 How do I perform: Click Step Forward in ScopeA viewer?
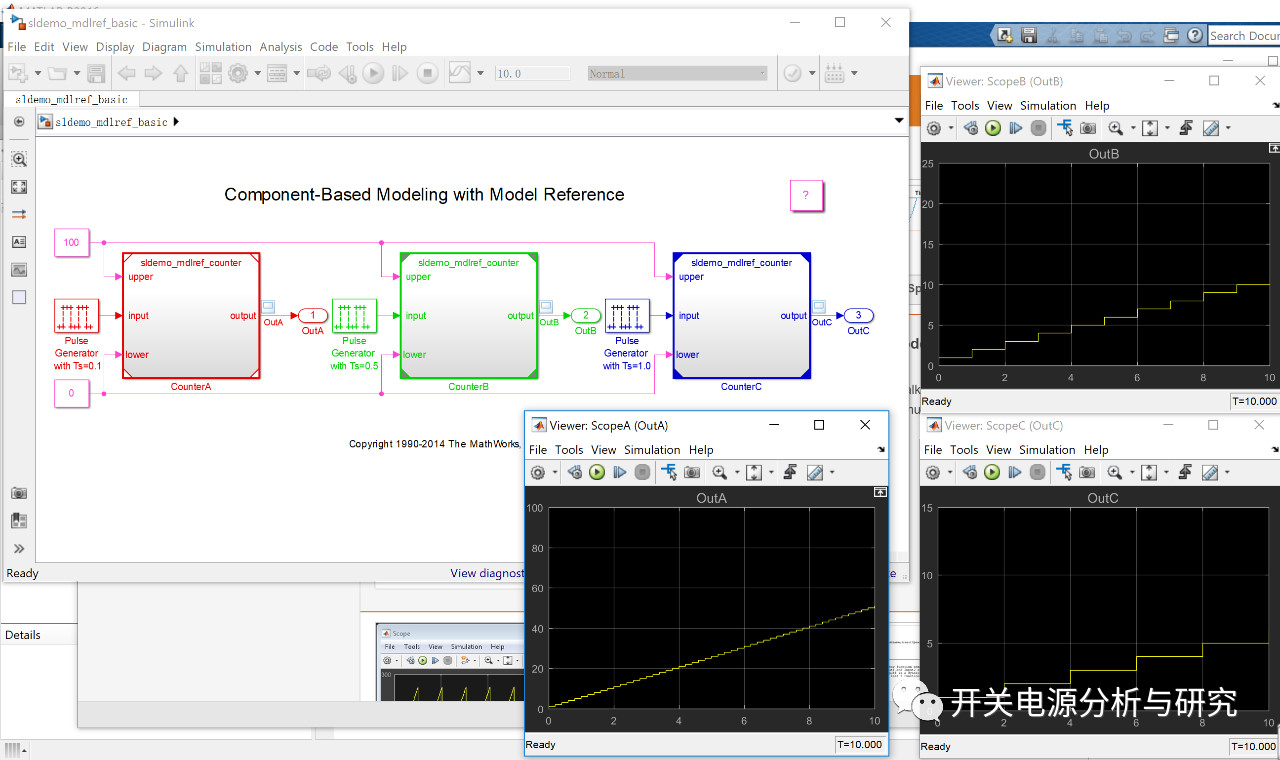tap(620, 472)
